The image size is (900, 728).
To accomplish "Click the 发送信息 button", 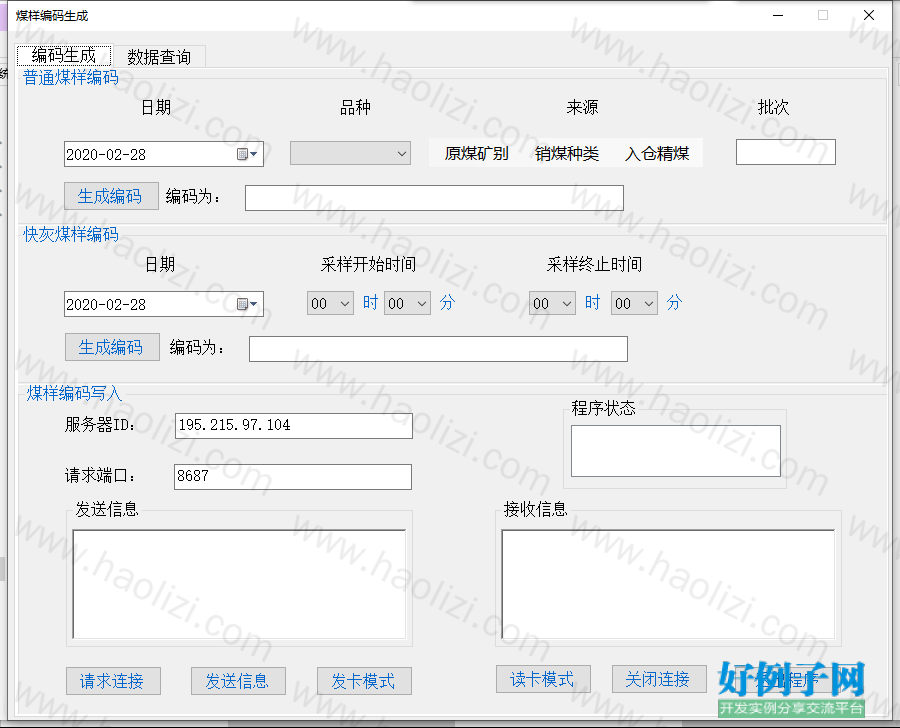I will pyautogui.click(x=238, y=681).
